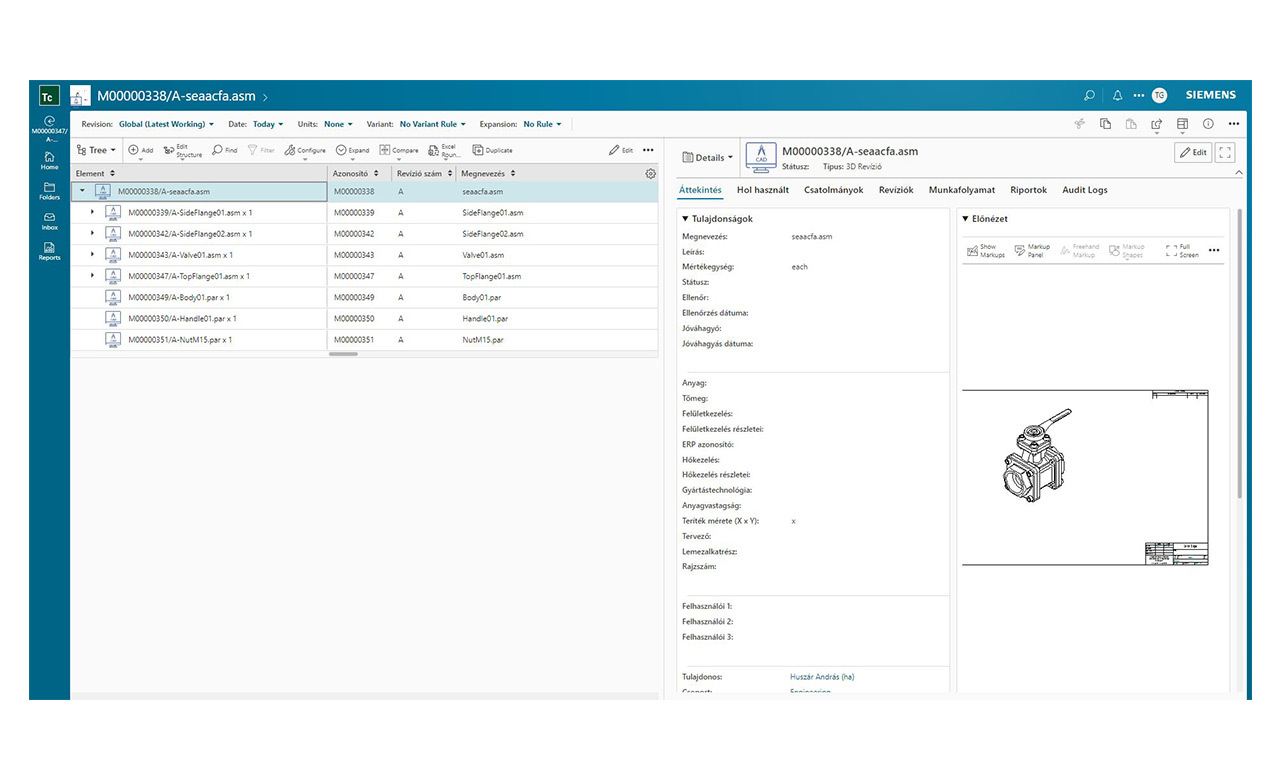Open notifications bell icon
Screen dimensions: 1280x780
click(x=1117, y=96)
